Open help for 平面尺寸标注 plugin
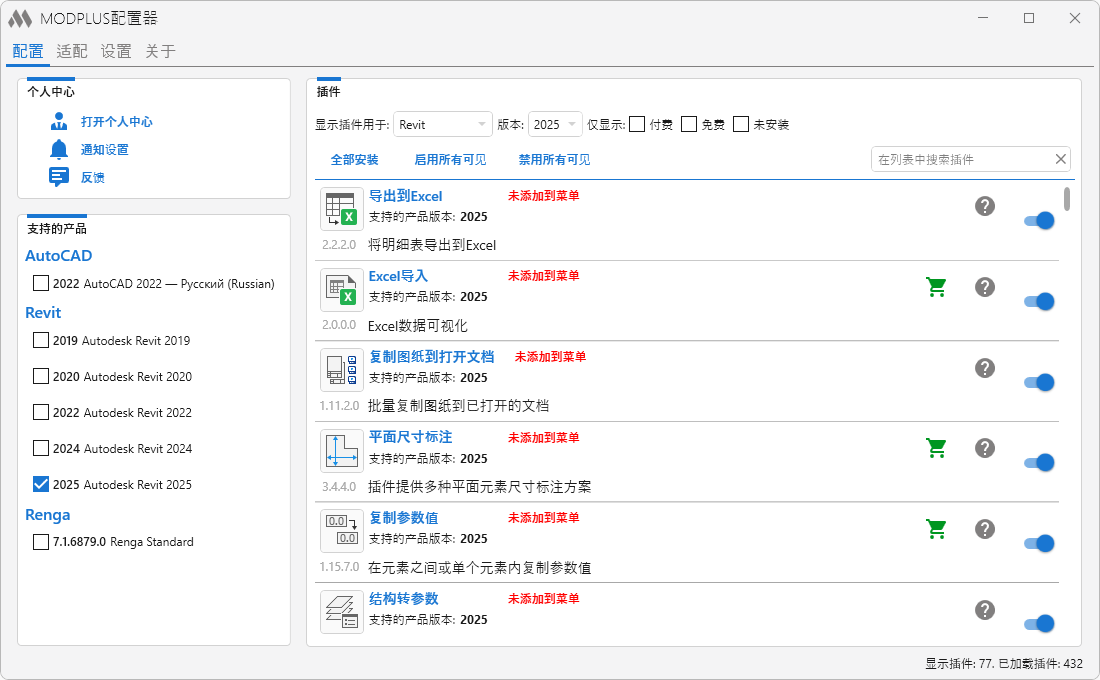 tap(985, 448)
